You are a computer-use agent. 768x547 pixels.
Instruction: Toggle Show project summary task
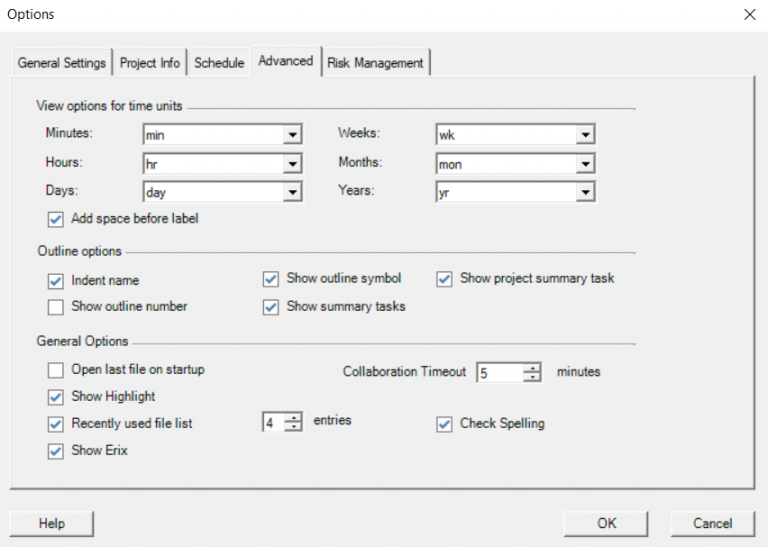tap(444, 279)
